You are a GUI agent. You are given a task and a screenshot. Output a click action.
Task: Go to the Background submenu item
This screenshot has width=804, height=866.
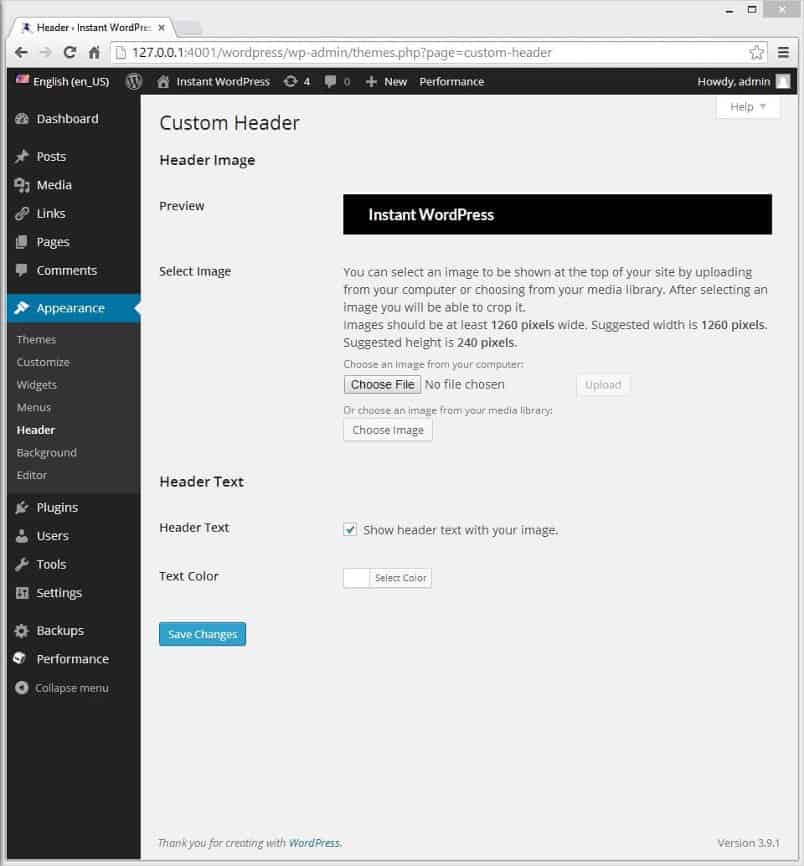[46, 452]
